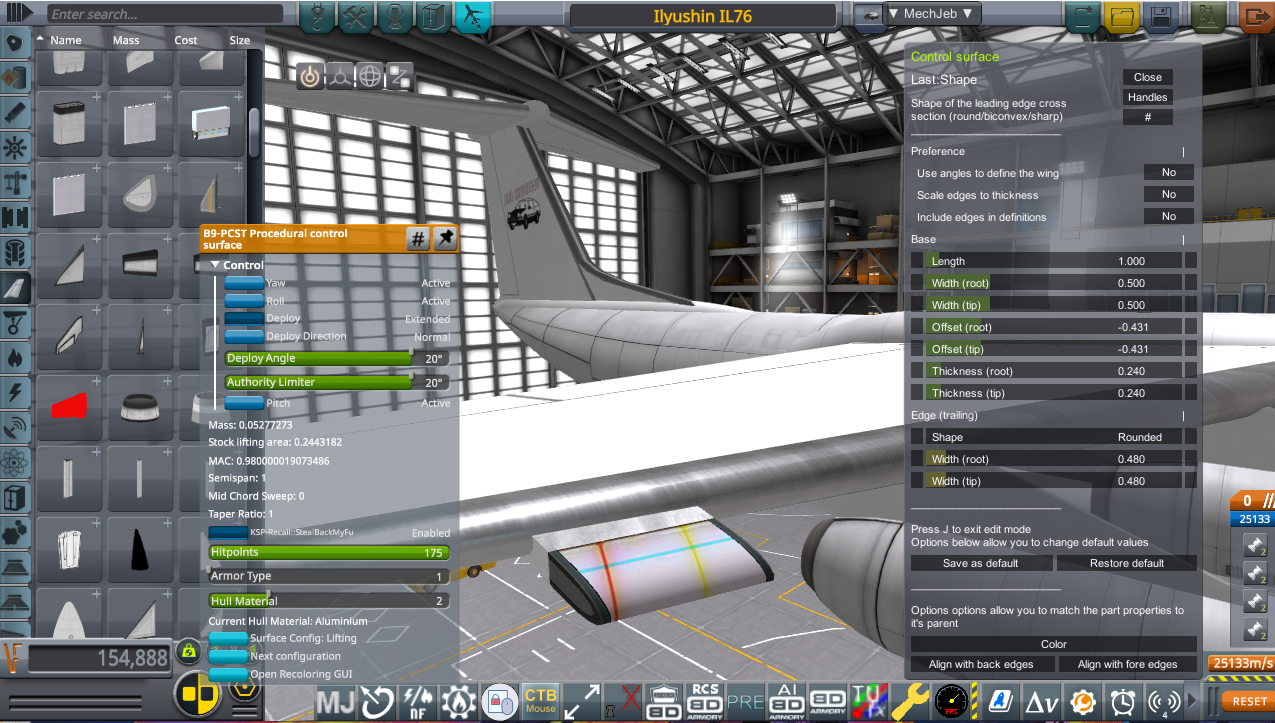Toggle KSP-Recall StealBackMyFunds Enabled button
Viewport: 1275px width, 723px height.
[228, 533]
